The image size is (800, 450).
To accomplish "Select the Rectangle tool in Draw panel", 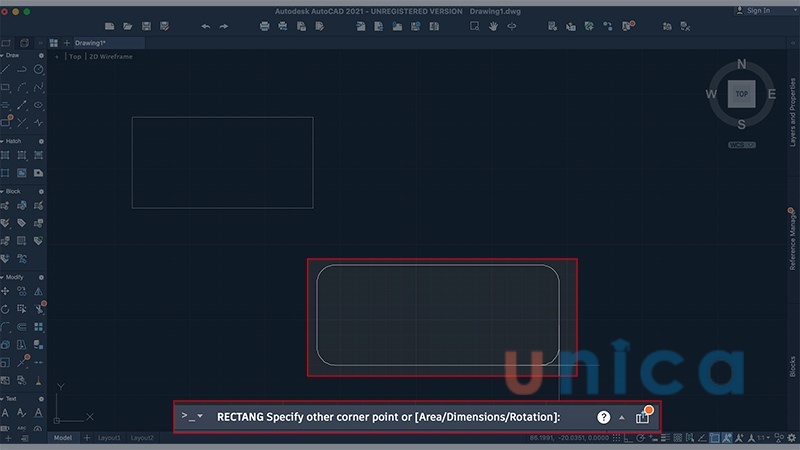I will click(x=5, y=87).
